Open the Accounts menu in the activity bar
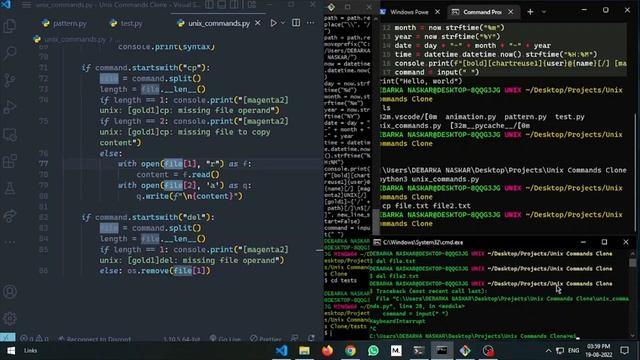This screenshot has width=640, height=360. point(10,292)
